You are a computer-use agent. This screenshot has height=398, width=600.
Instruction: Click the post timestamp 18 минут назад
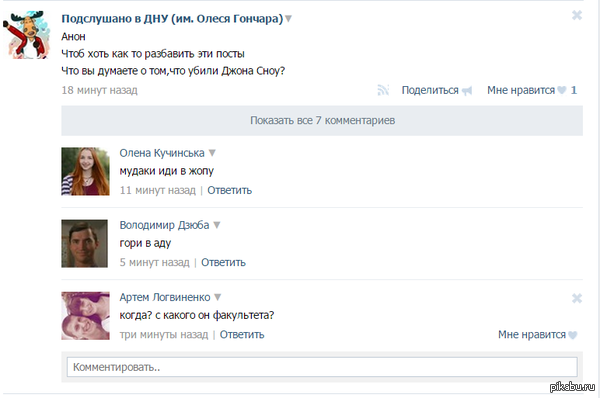(99, 90)
